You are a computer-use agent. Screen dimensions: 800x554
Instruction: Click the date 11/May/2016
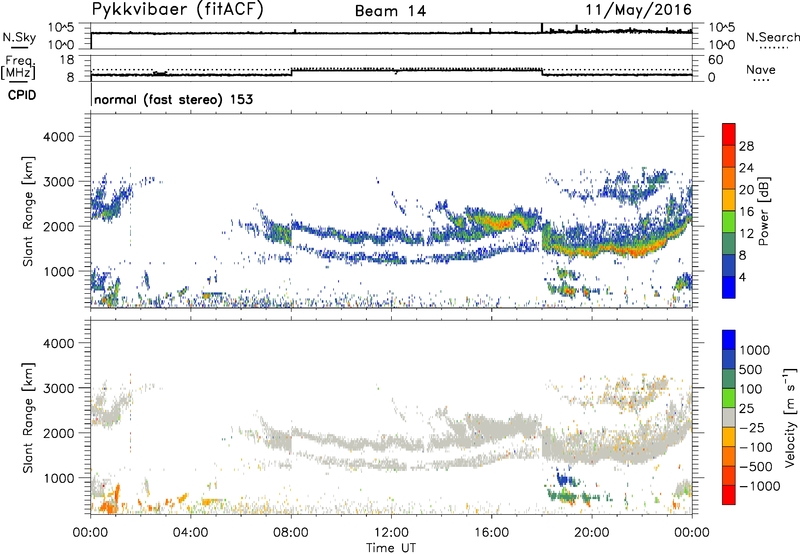tap(638, 10)
